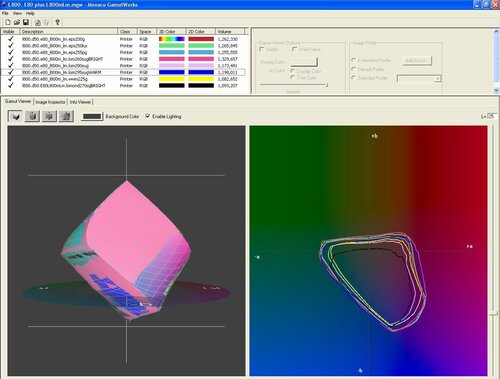
Task: Select the Default Profile radio button
Action: pos(353,69)
